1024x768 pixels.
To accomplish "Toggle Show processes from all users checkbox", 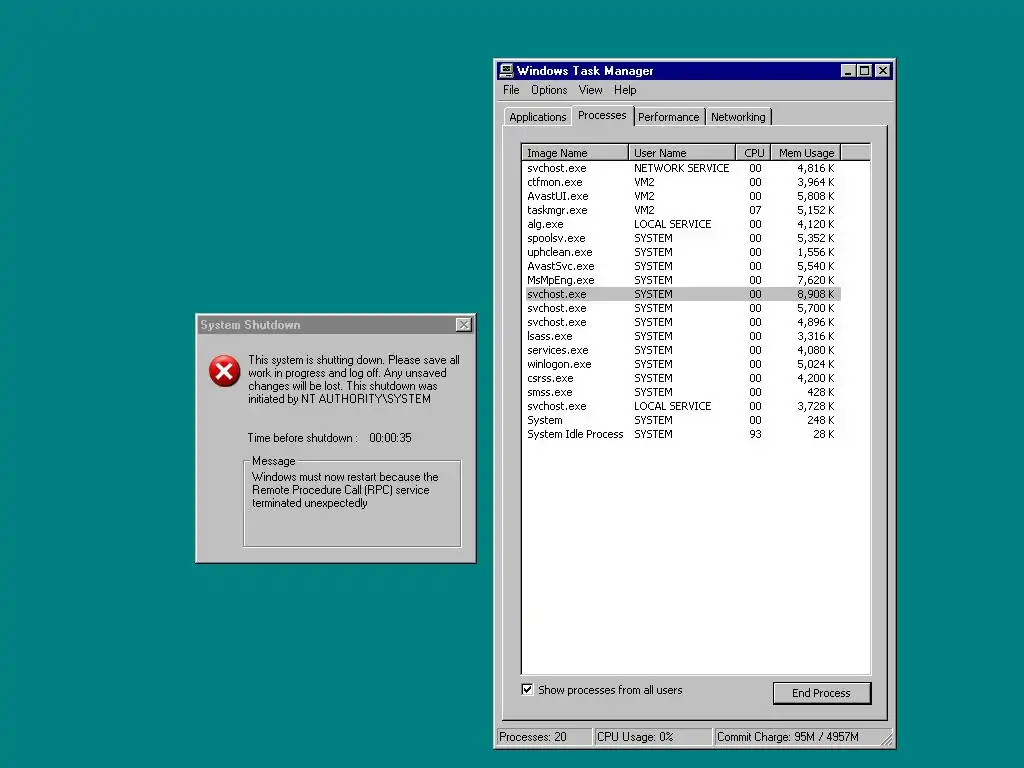I will (527, 690).
